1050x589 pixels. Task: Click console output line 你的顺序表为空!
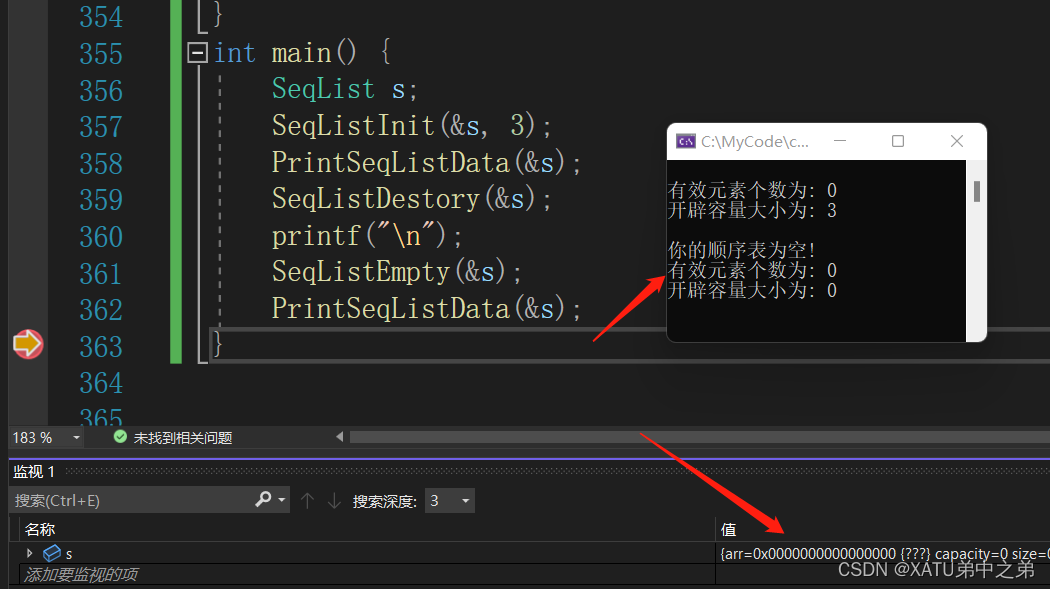click(x=741, y=250)
